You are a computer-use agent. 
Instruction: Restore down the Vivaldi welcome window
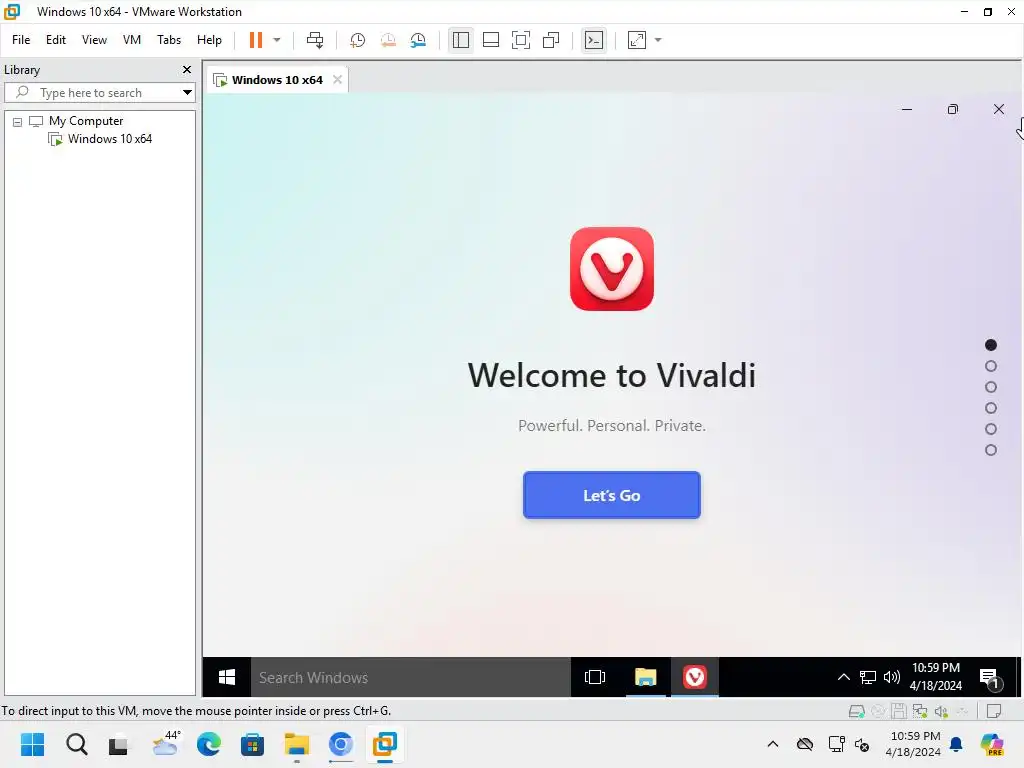(953, 109)
